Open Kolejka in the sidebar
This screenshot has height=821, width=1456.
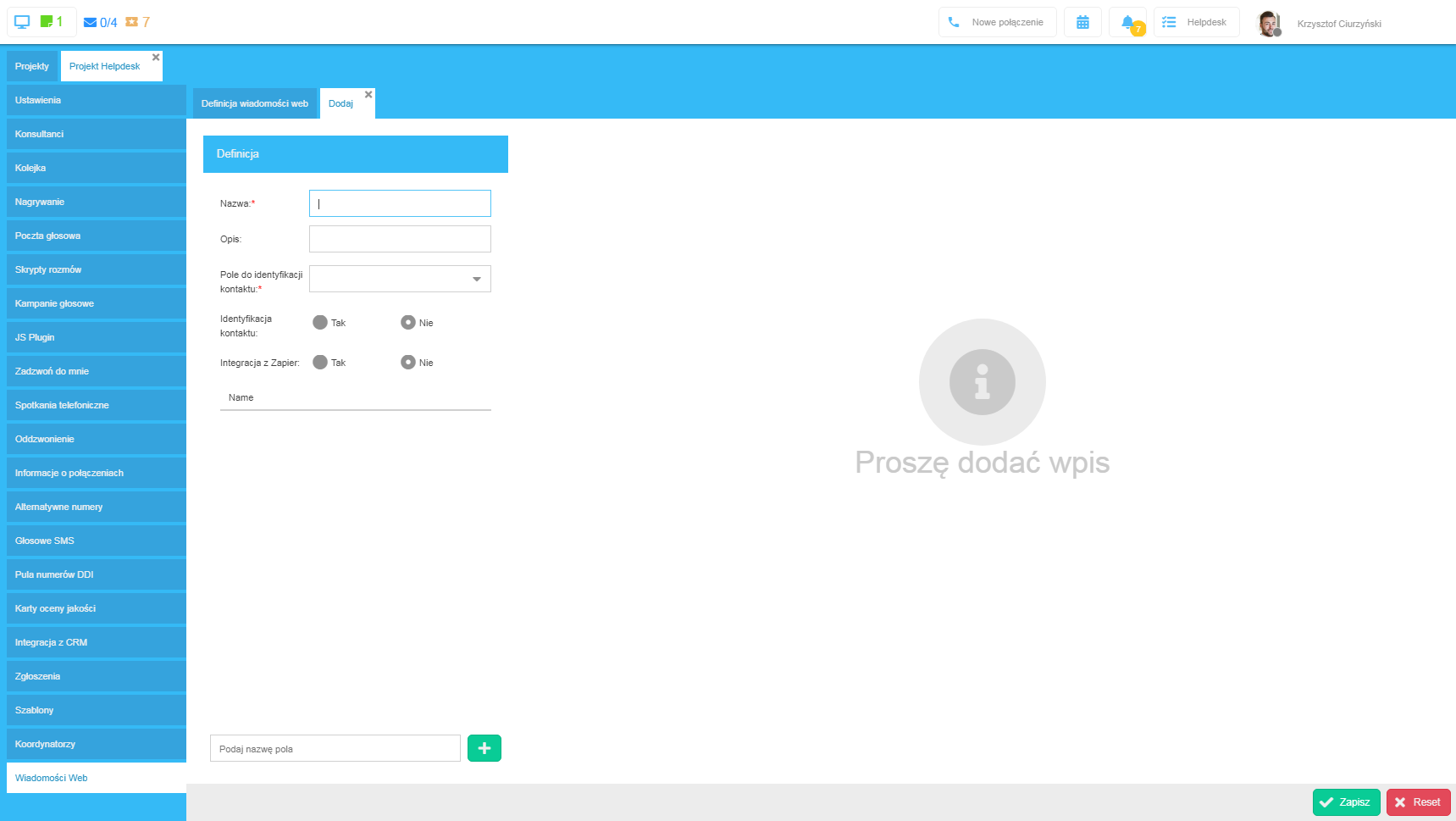97,168
